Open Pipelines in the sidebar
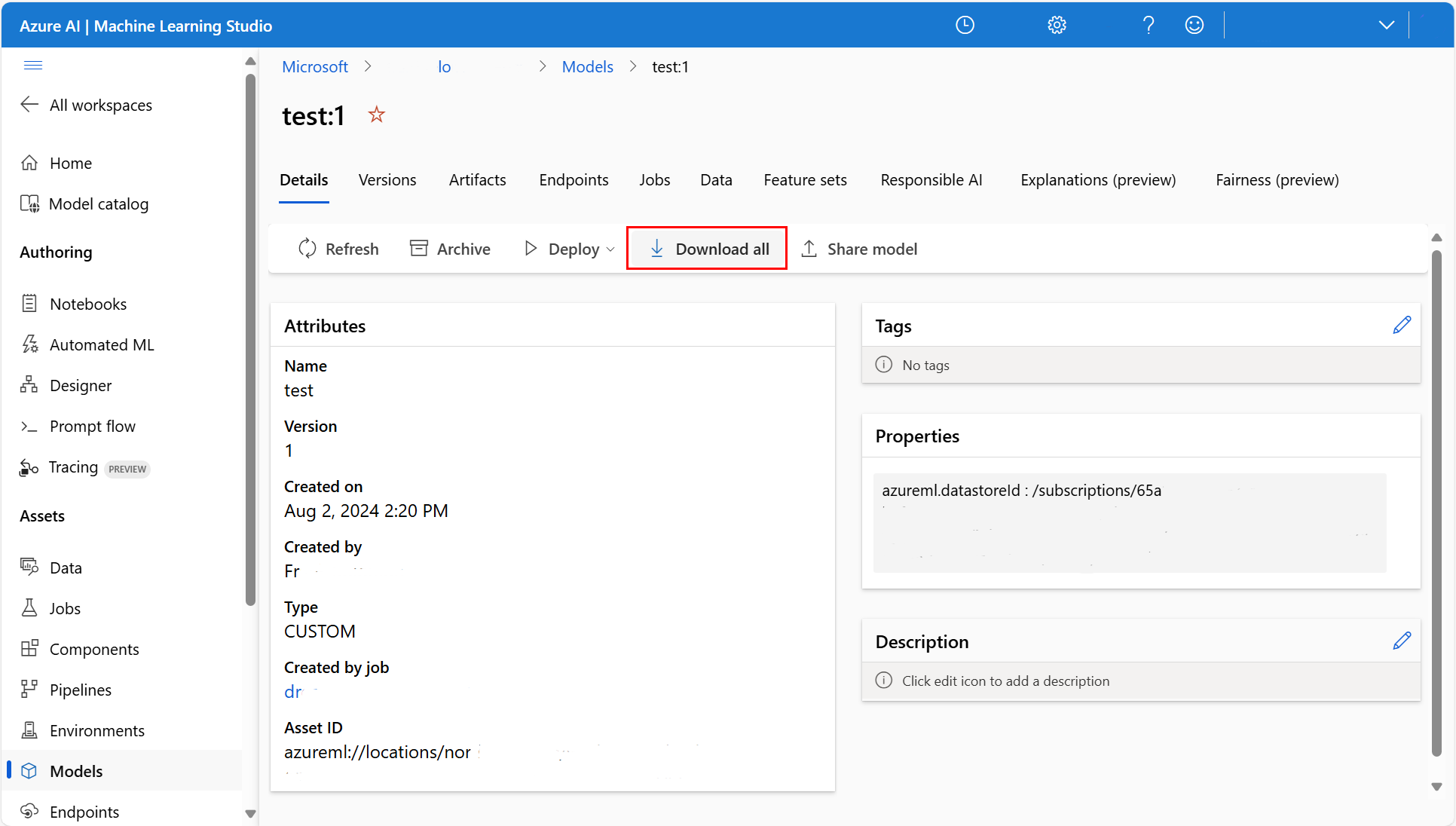1456x826 pixels. point(66,690)
